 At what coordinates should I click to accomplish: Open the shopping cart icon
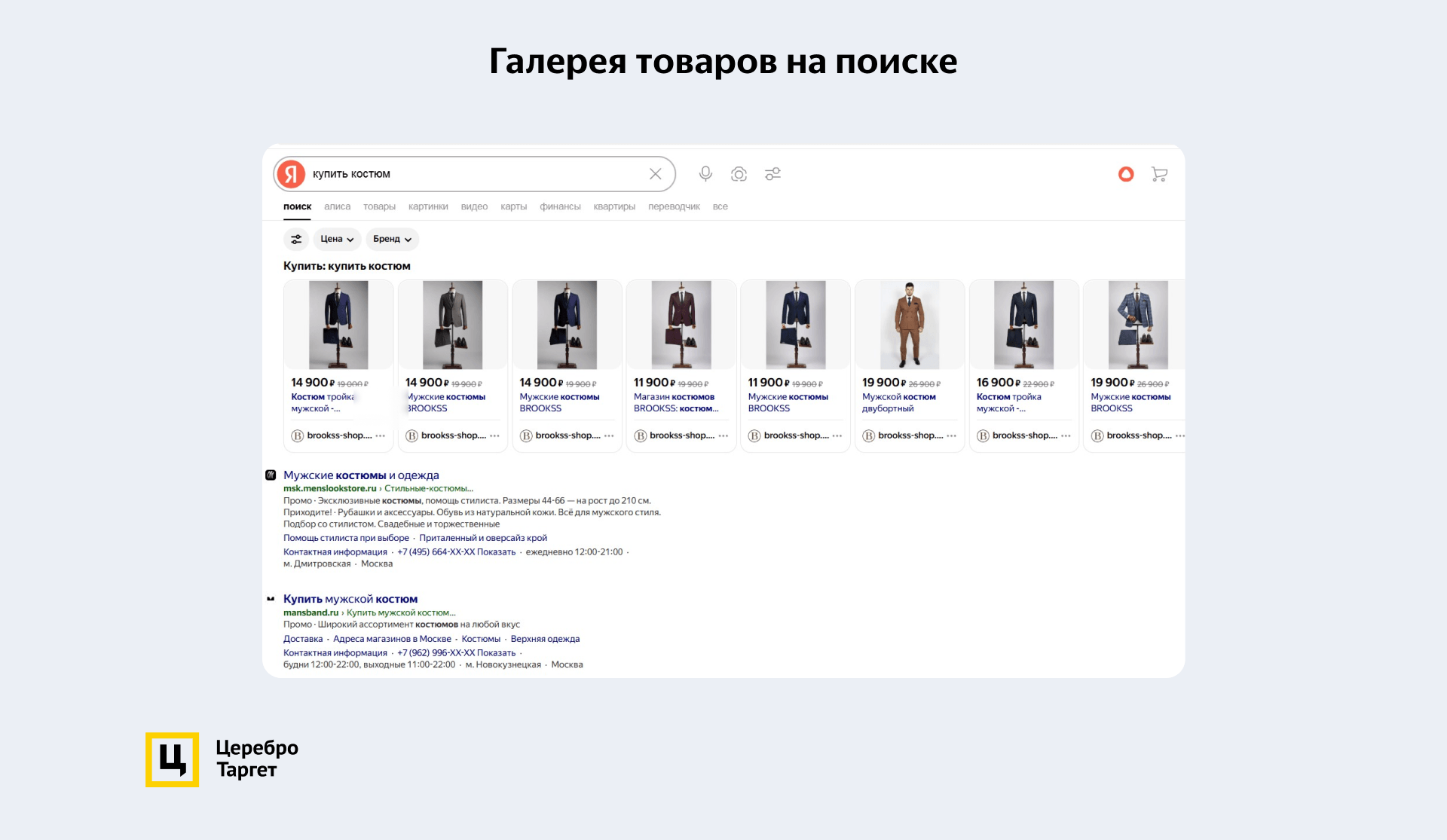(x=1159, y=174)
